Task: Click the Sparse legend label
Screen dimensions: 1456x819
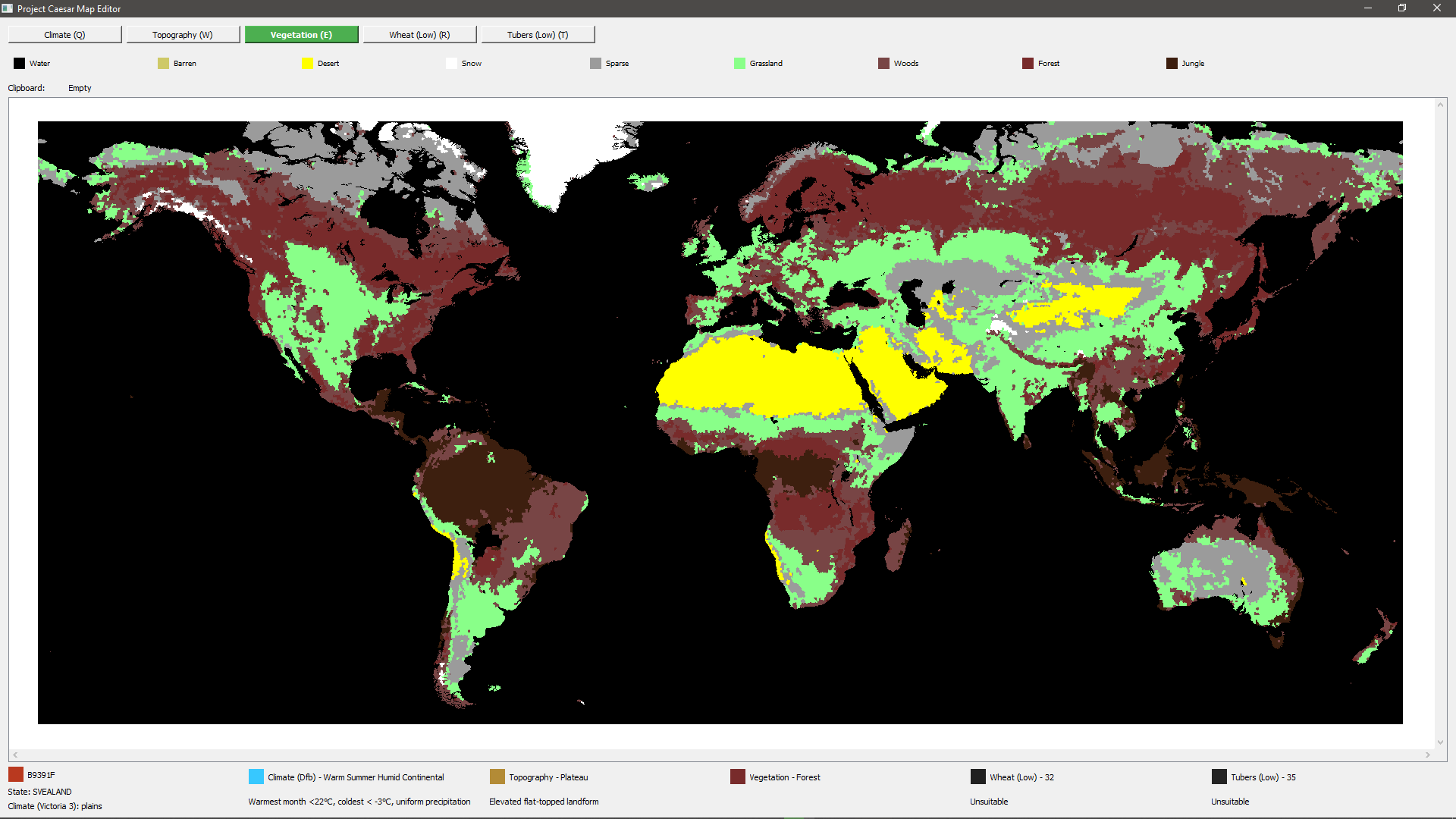Action: [617, 64]
